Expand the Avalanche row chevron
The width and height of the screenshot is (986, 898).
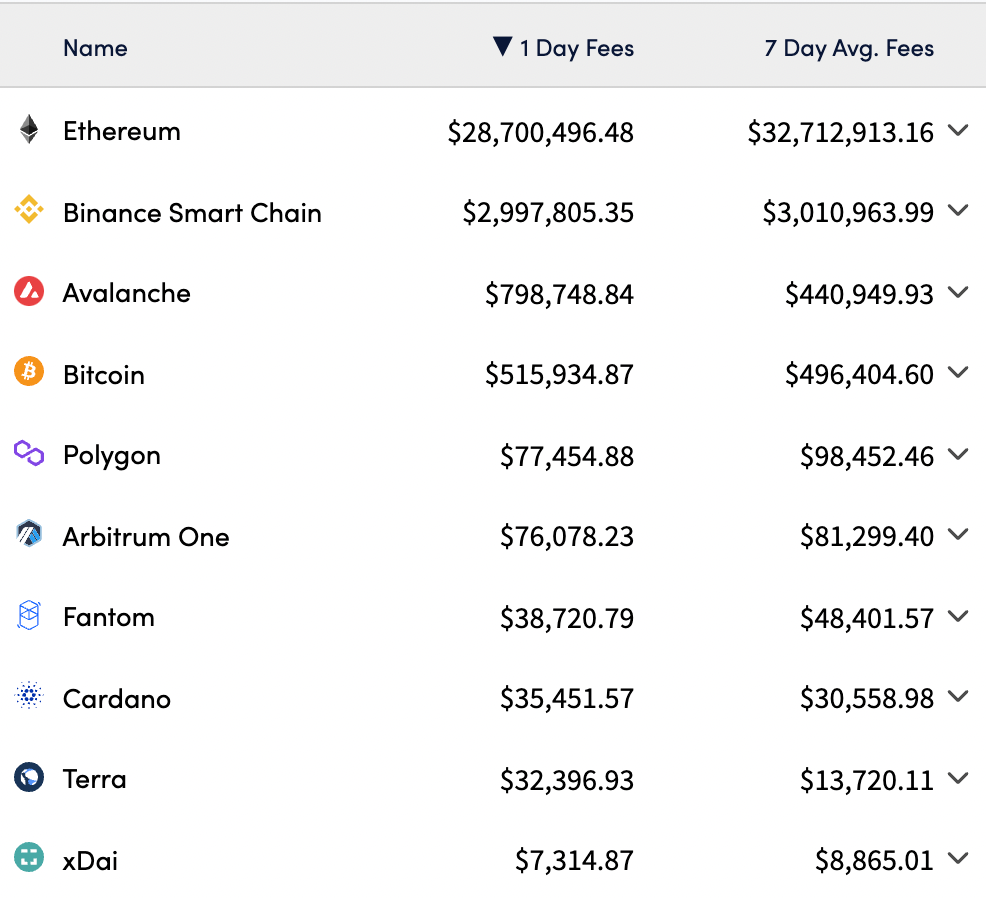pyautogui.click(x=958, y=293)
